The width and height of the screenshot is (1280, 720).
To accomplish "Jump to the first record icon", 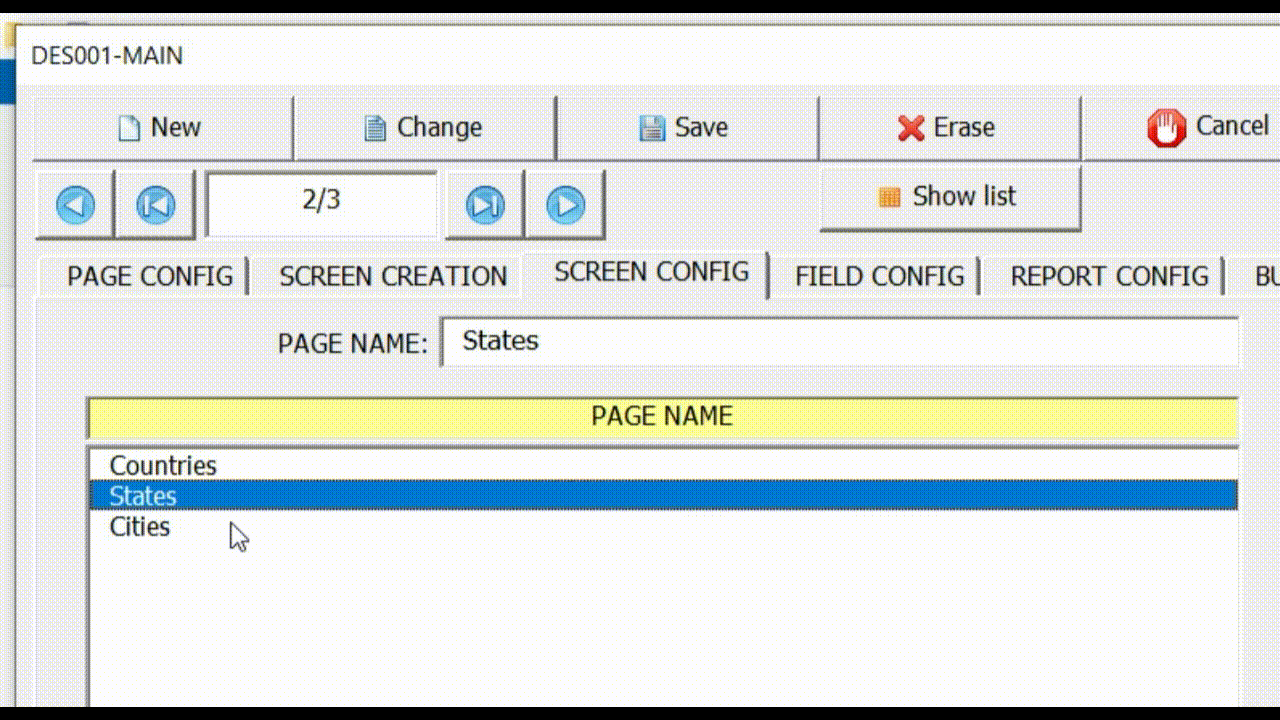I will click(156, 204).
